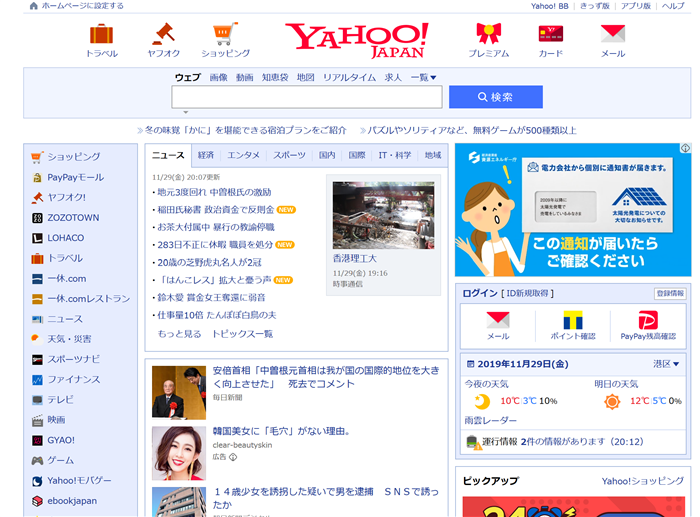Open PayPayモール in the sidebar
700x517 pixels.
(x=75, y=177)
